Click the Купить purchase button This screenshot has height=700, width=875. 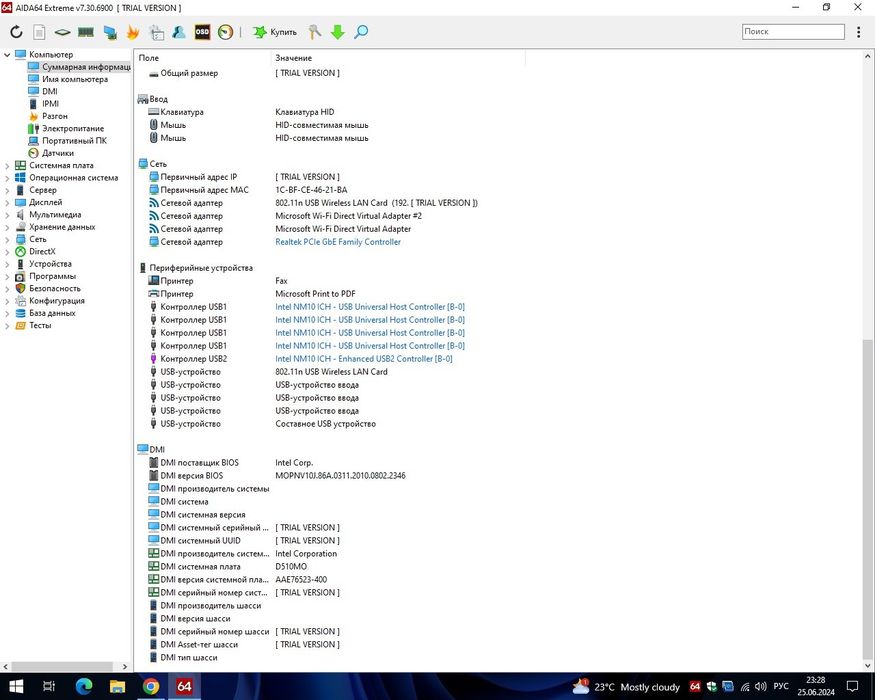pyautogui.click(x=275, y=32)
